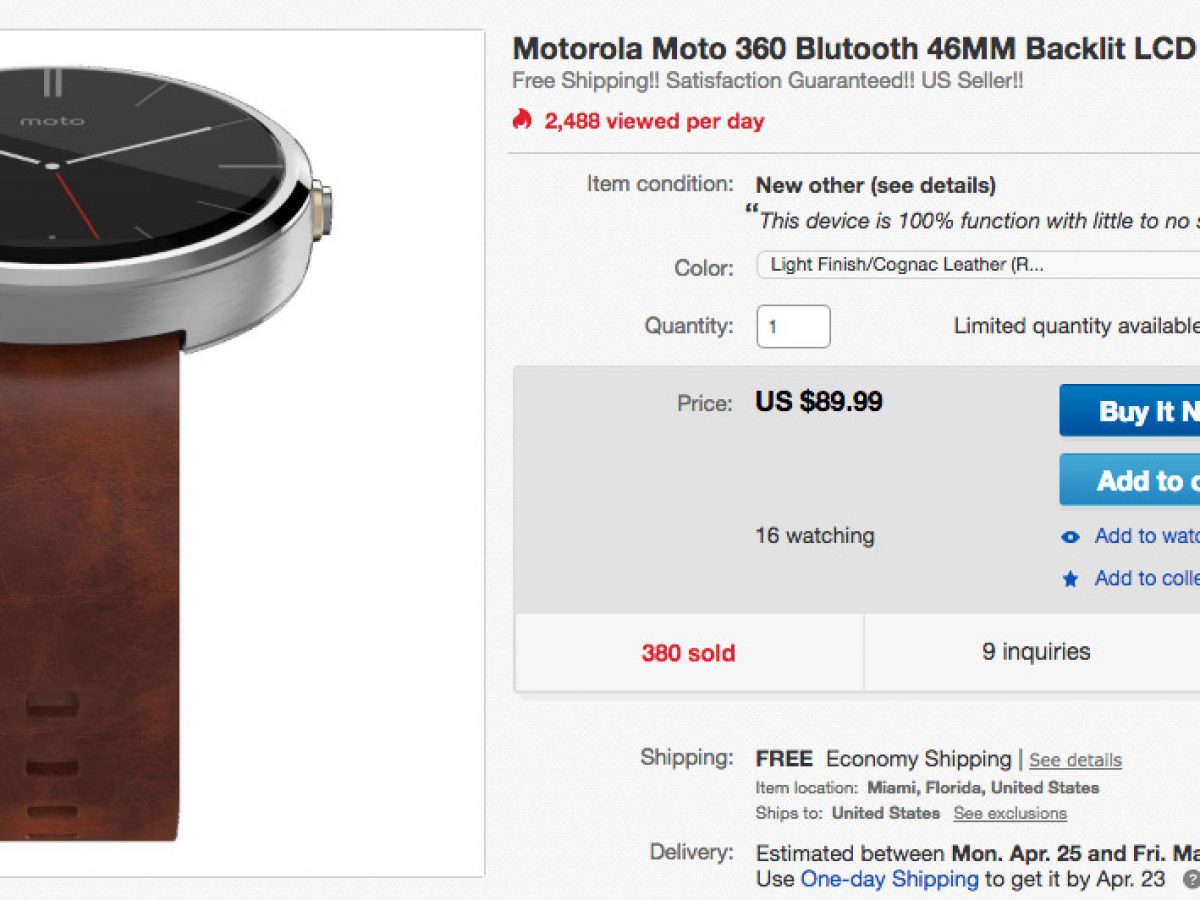Click the Add to collection link
Image resolution: width=1200 pixels, height=900 pixels.
tap(1146, 578)
